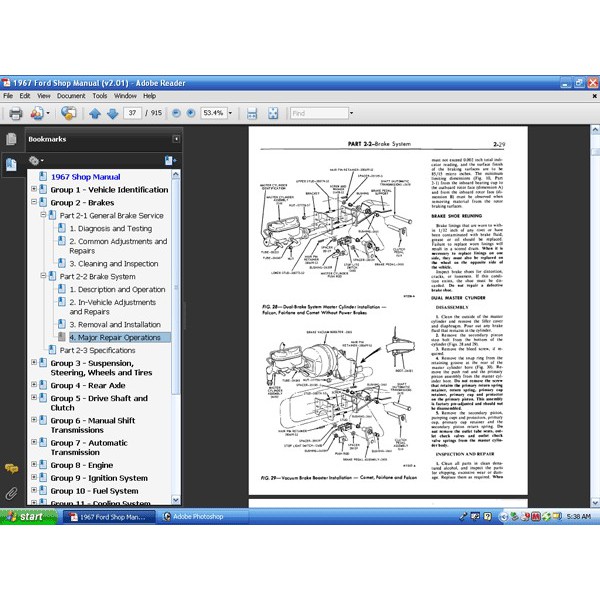This screenshot has width=600, height=600.
Task: Open the Document menu
Action: tap(71, 96)
